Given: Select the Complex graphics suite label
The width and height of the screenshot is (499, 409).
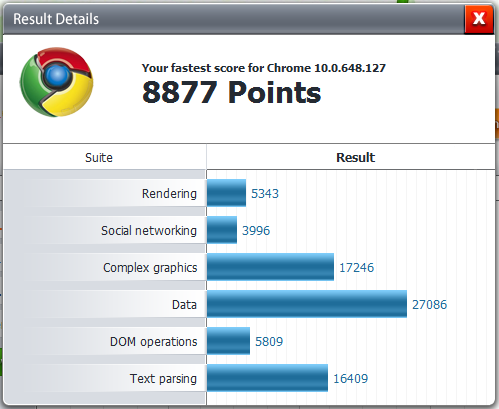Looking at the screenshot, I should 150,268.
